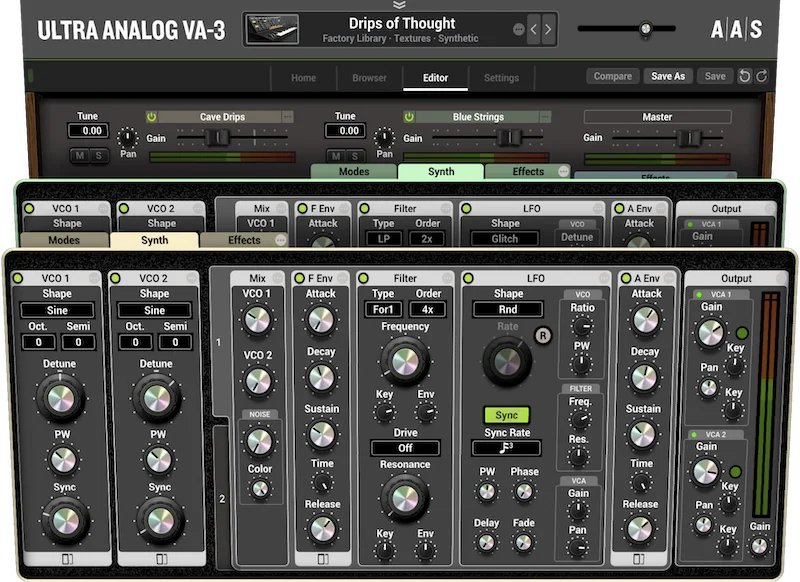Screen dimensions: 800x582
Task: Toggle front Filter module power
Action: 363,278
